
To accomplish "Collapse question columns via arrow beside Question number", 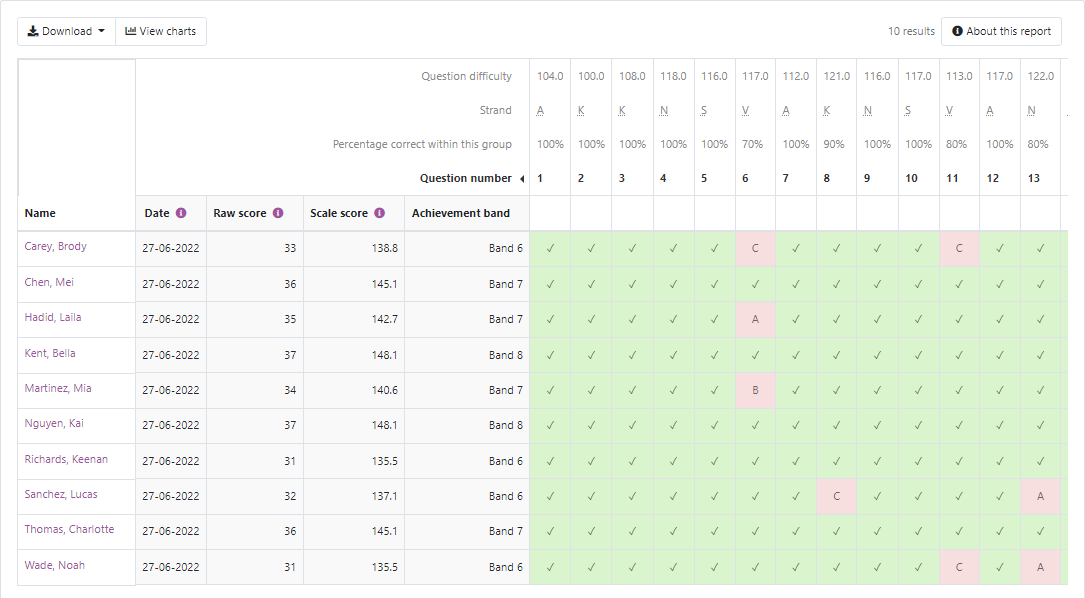I will [x=524, y=177].
